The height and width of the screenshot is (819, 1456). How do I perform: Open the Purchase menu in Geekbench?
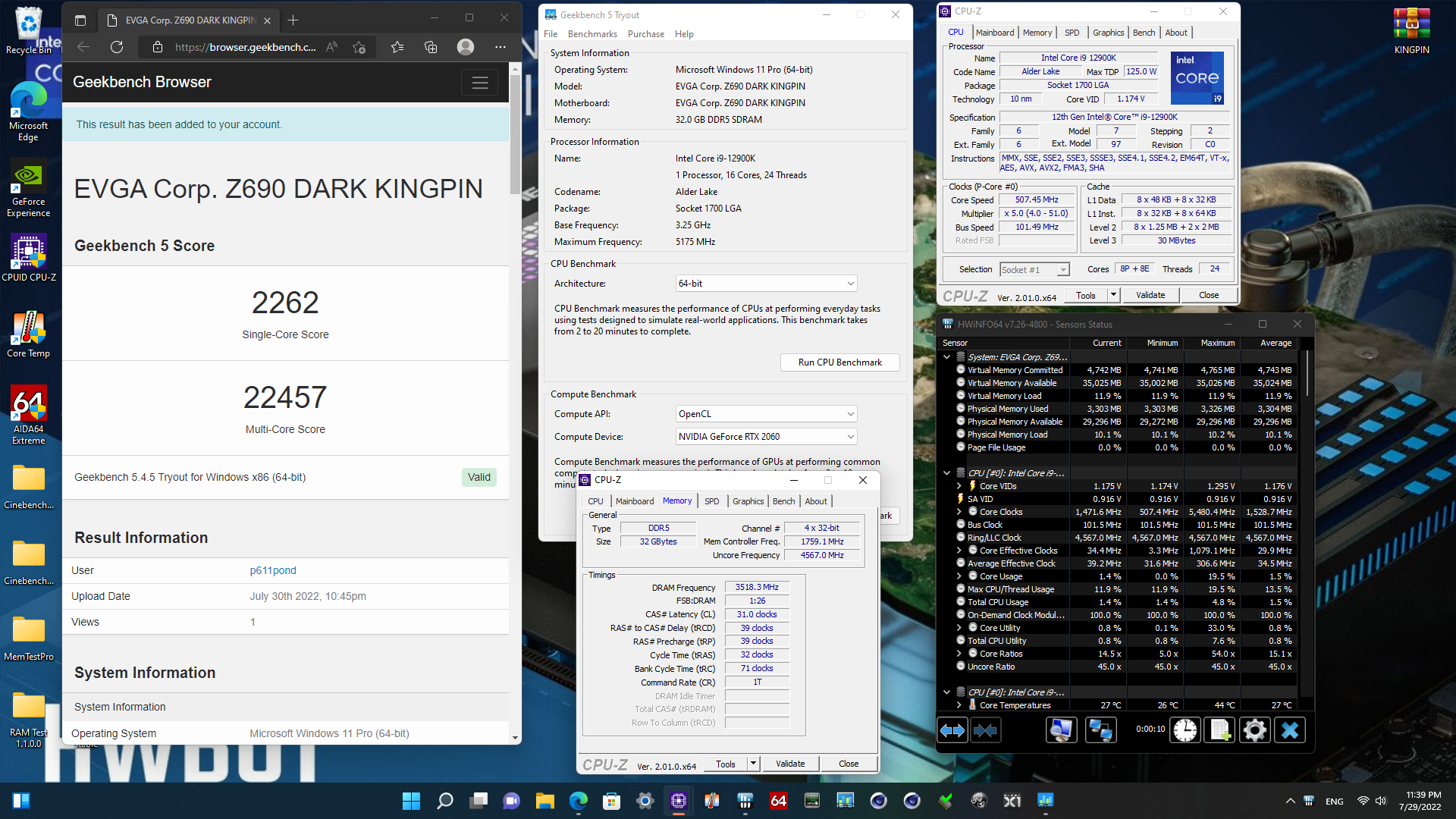(645, 34)
